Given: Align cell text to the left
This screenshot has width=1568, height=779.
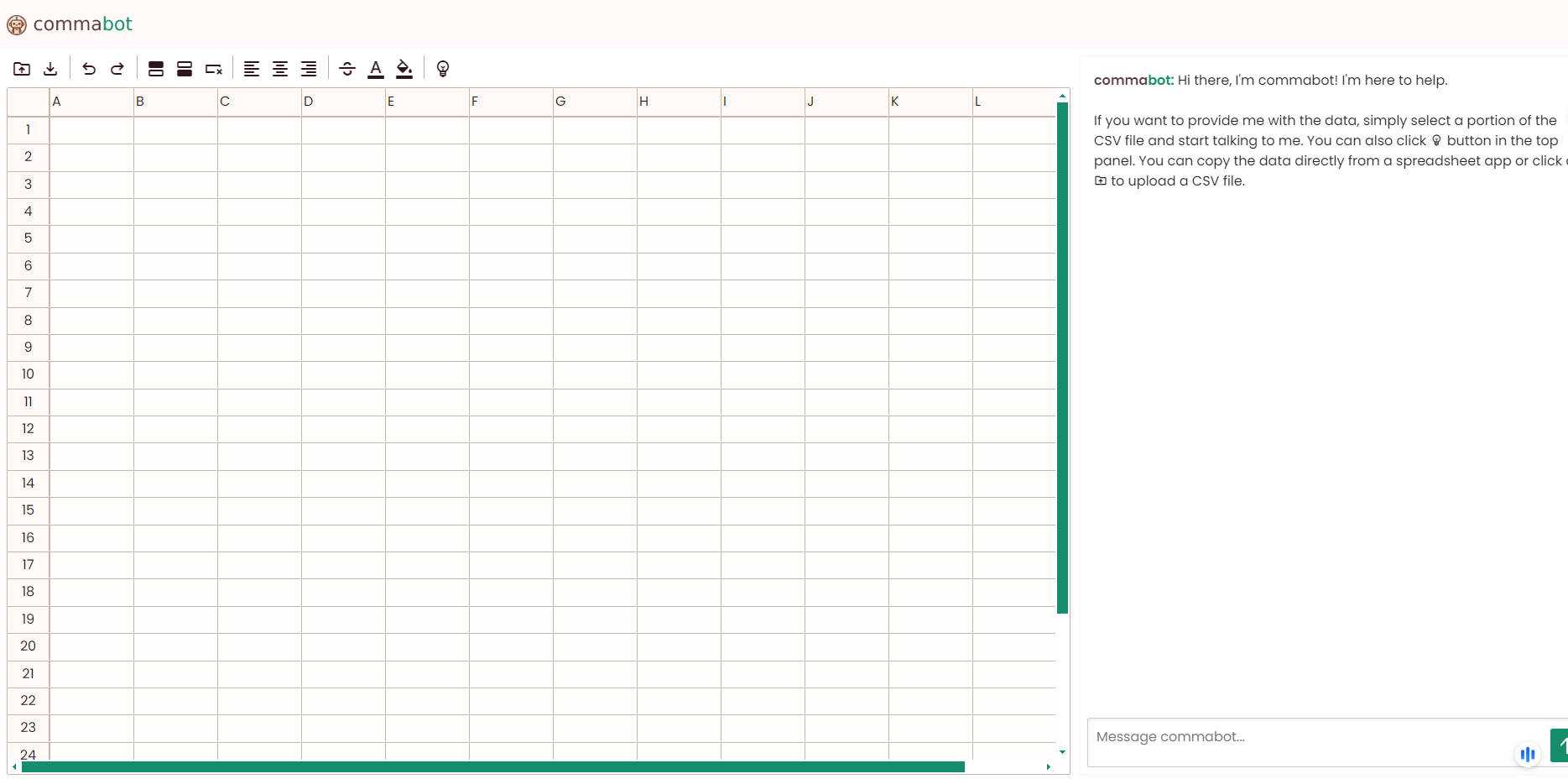Looking at the screenshot, I should pos(252,69).
